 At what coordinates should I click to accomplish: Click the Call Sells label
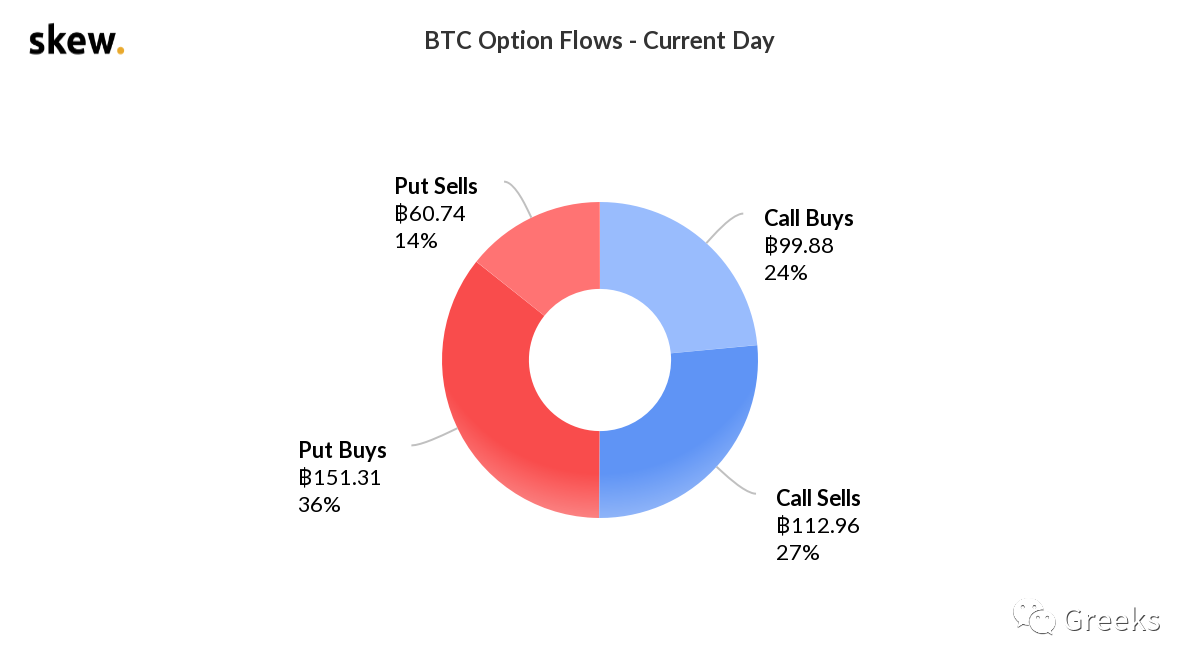tap(818, 498)
